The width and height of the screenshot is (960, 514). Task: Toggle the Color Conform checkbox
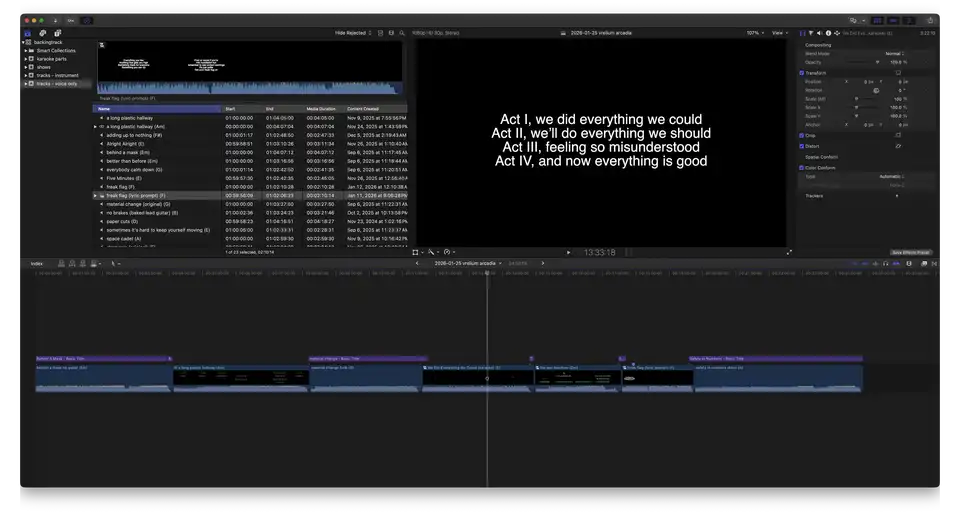click(x=801, y=168)
